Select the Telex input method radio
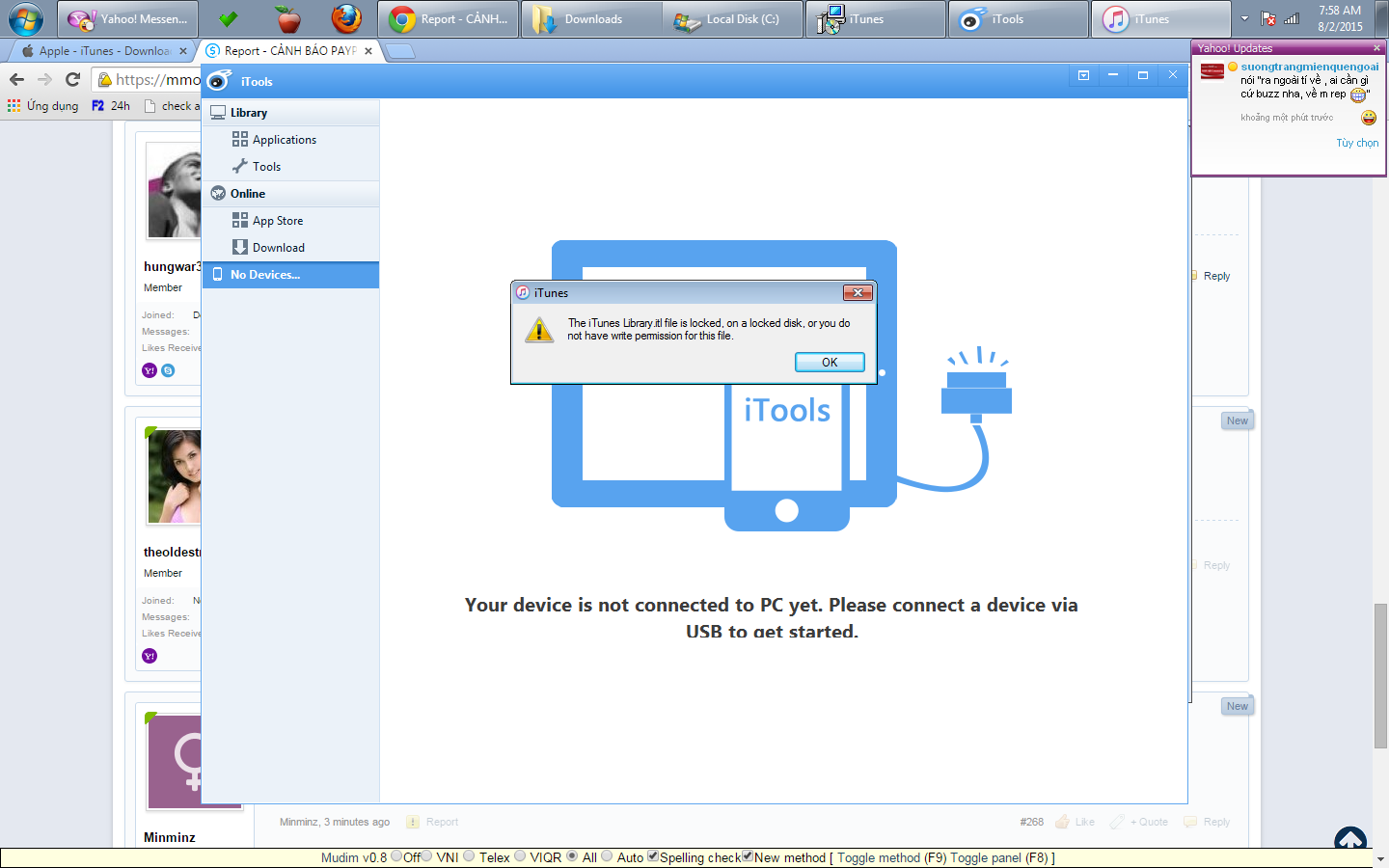Image resolution: width=1389 pixels, height=868 pixels. pos(469,856)
